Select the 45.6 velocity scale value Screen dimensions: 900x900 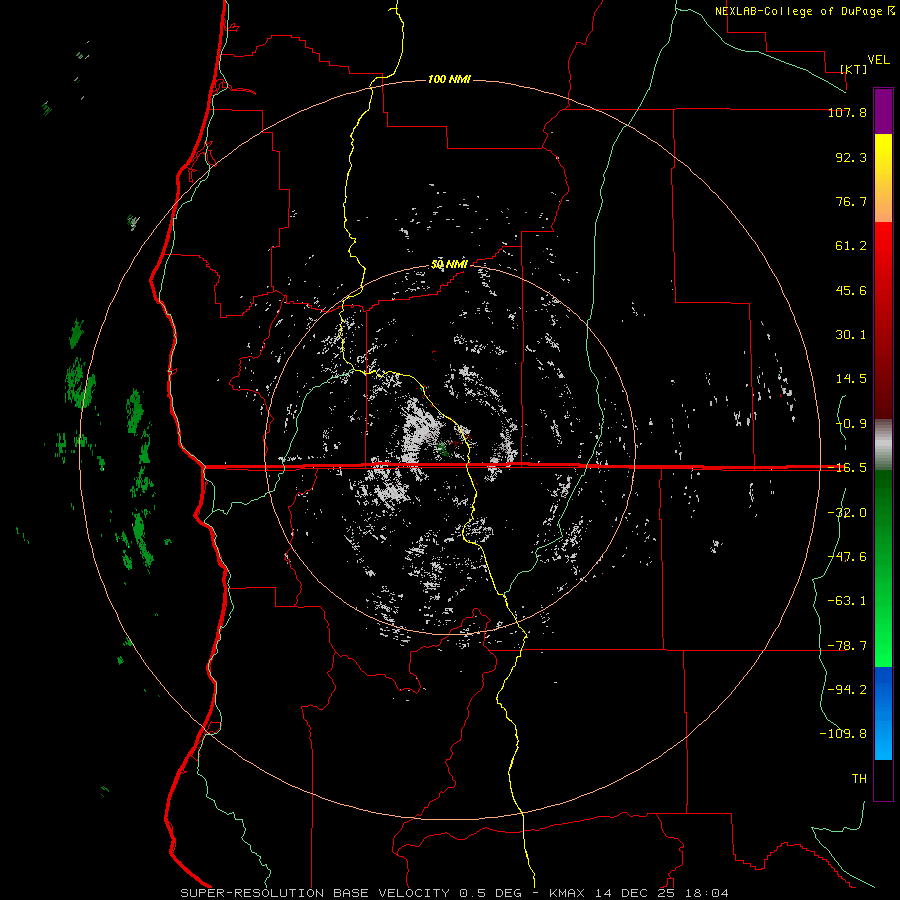click(x=851, y=290)
